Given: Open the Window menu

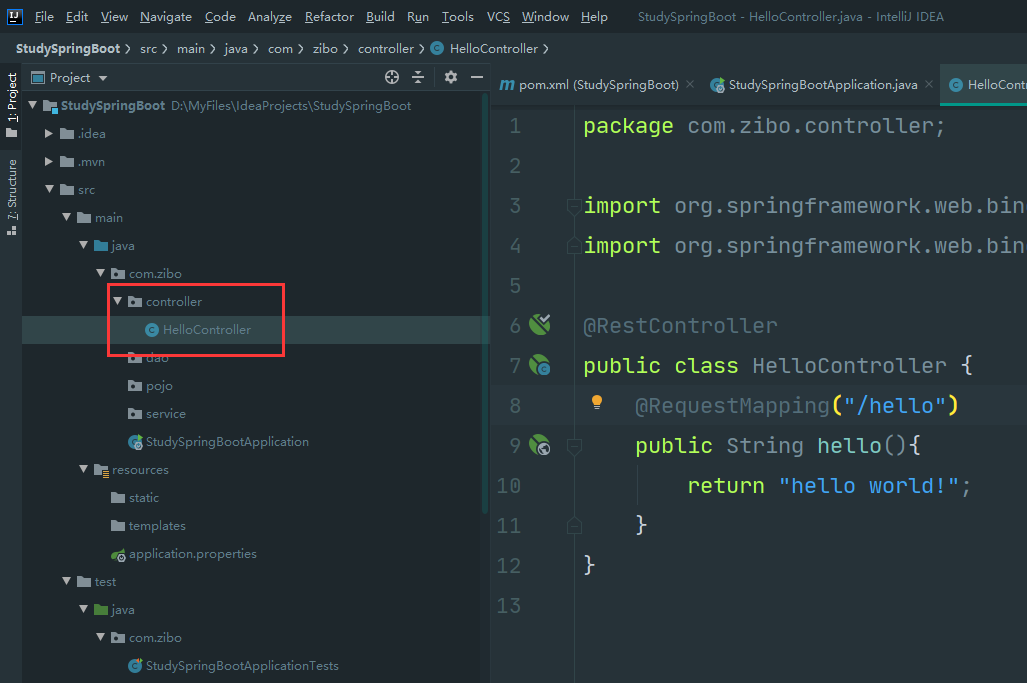Looking at the screenshot, I should tap(545, 16).
